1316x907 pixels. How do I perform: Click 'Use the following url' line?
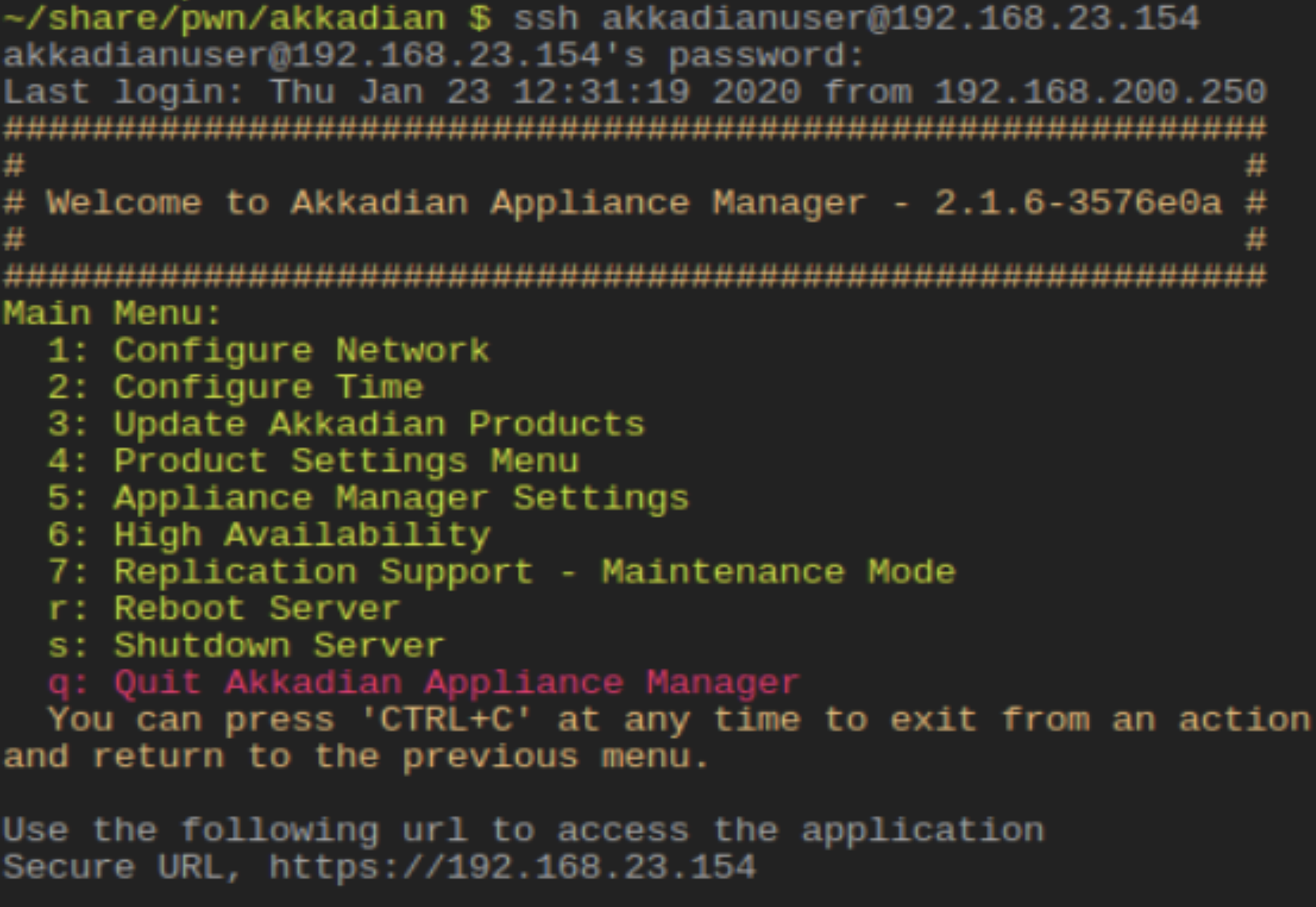click(523, 830)
